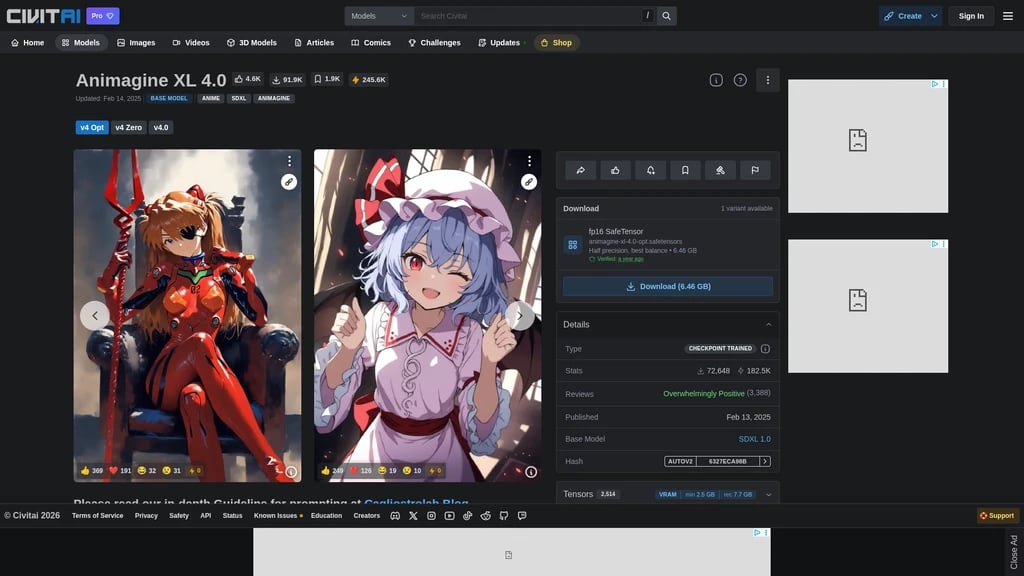Click info icon on the Remilia image

[531, 472]
